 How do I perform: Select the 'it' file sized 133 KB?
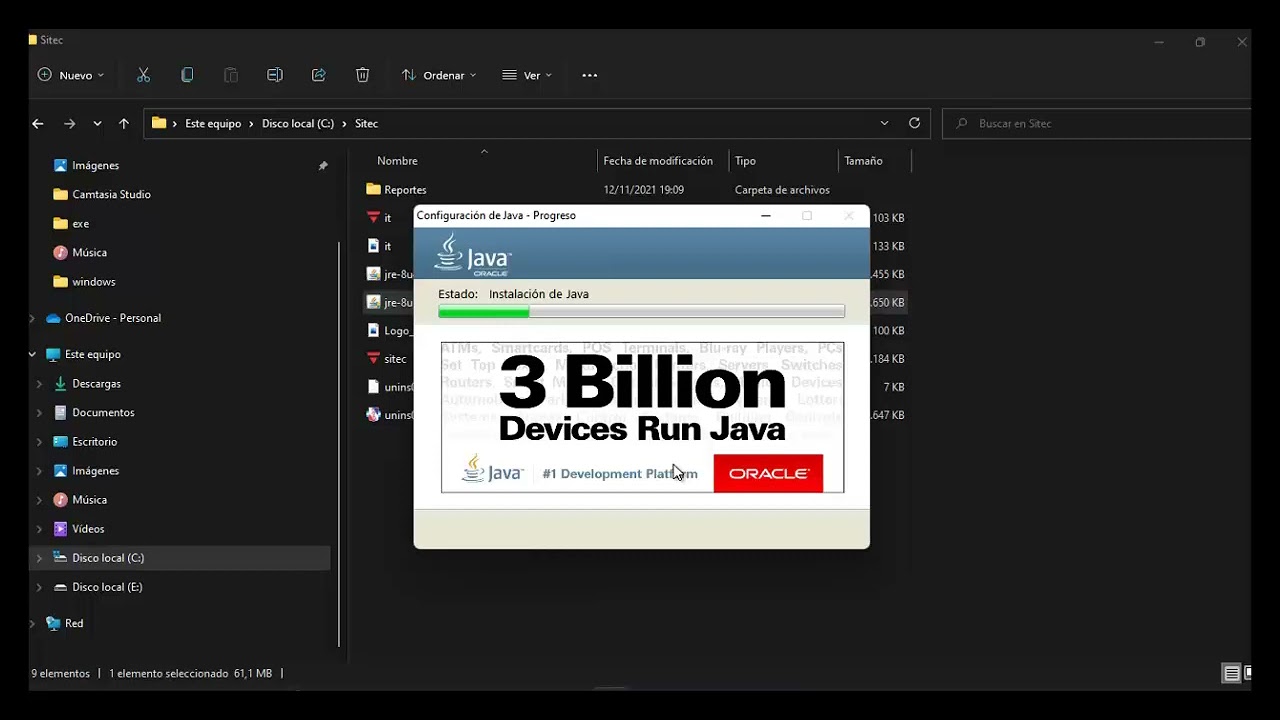coord(388,246)
